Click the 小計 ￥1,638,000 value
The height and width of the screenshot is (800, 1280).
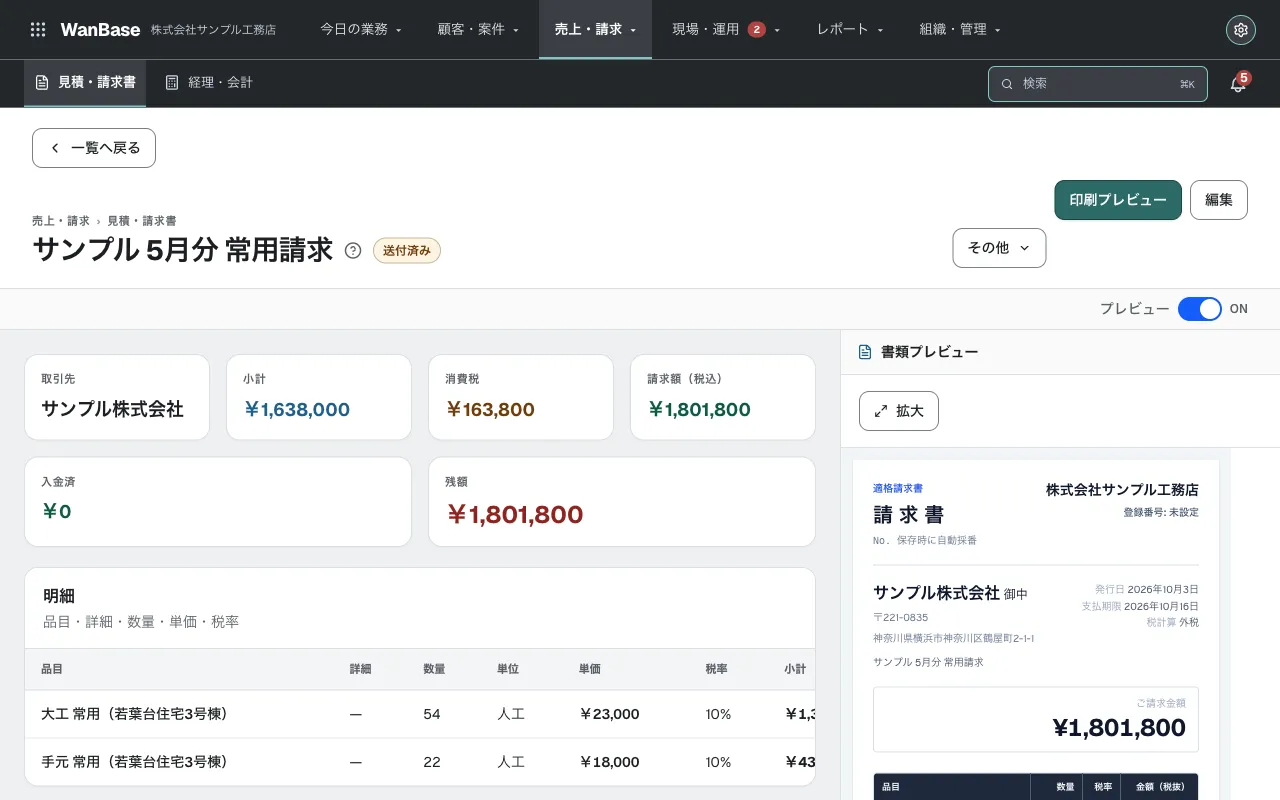pos(297,409)
